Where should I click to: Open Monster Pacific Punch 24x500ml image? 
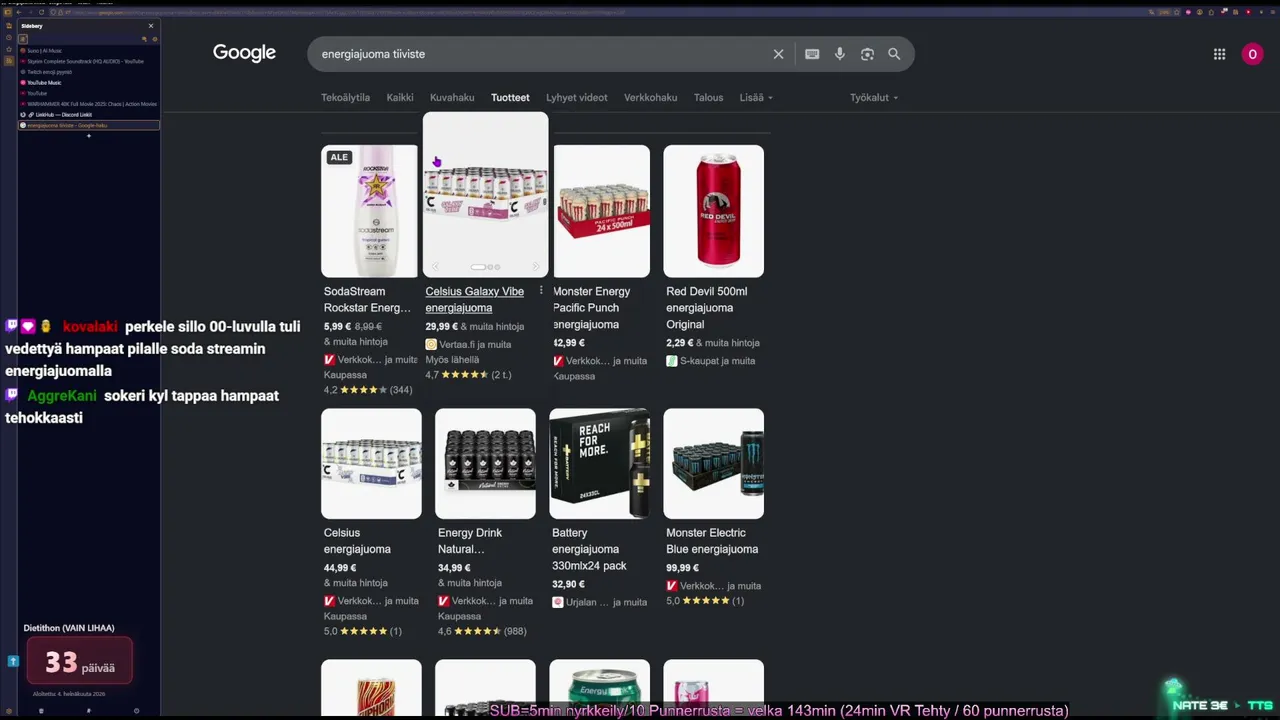602,211
